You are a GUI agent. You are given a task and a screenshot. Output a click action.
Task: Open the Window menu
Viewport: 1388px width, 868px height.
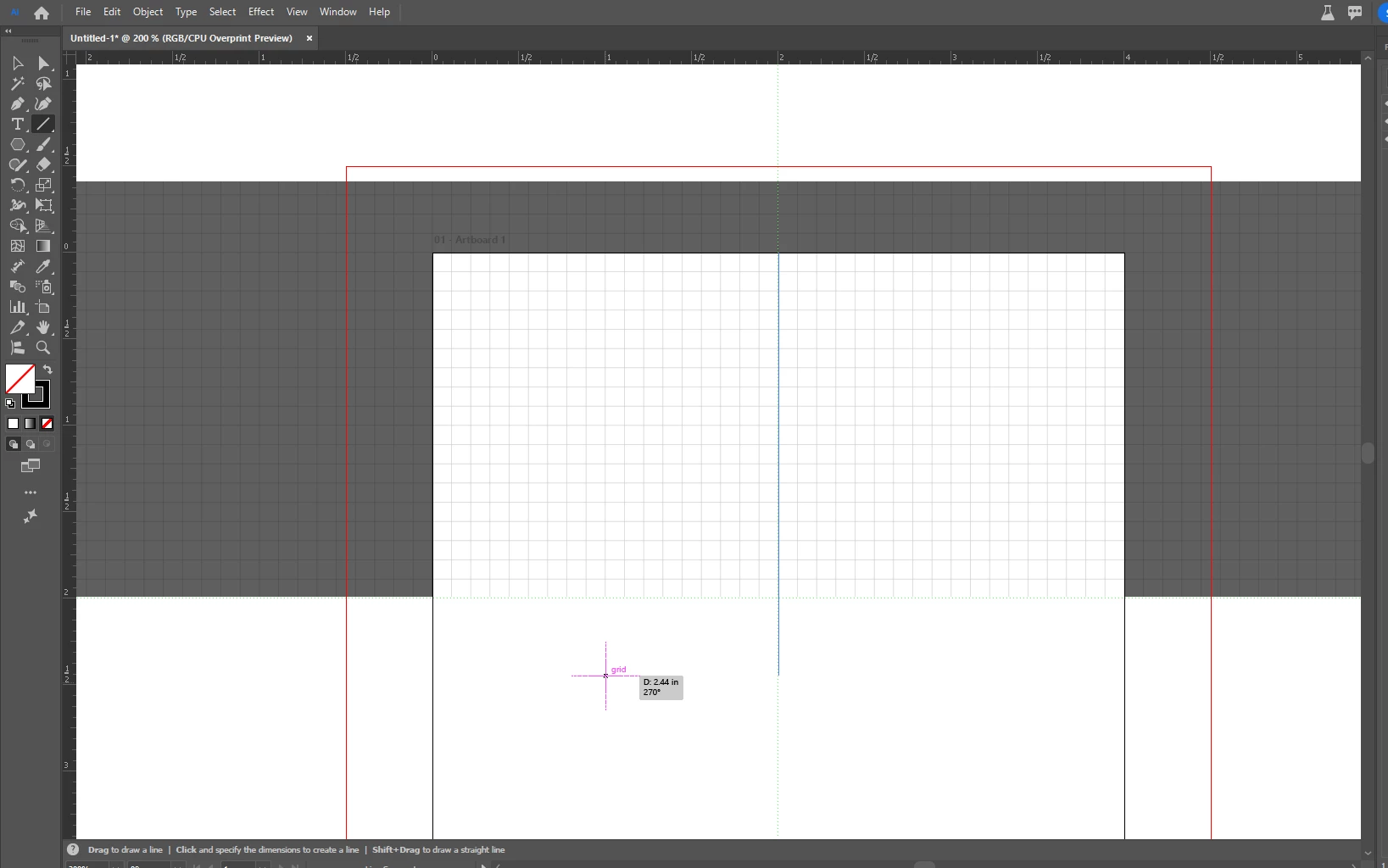coord(337,12)
